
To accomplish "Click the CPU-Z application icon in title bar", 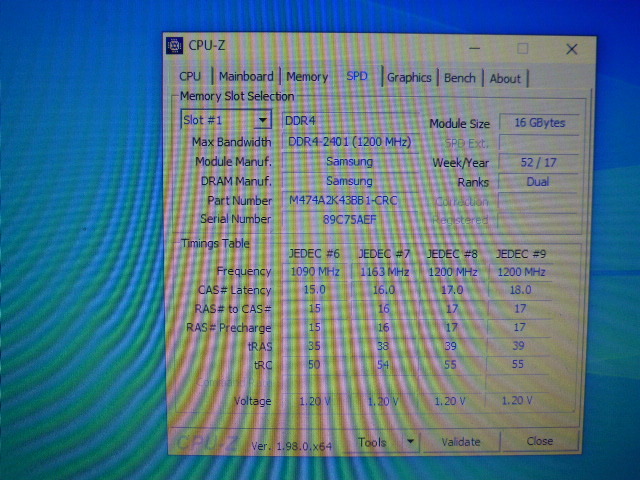I will [174, 45].
